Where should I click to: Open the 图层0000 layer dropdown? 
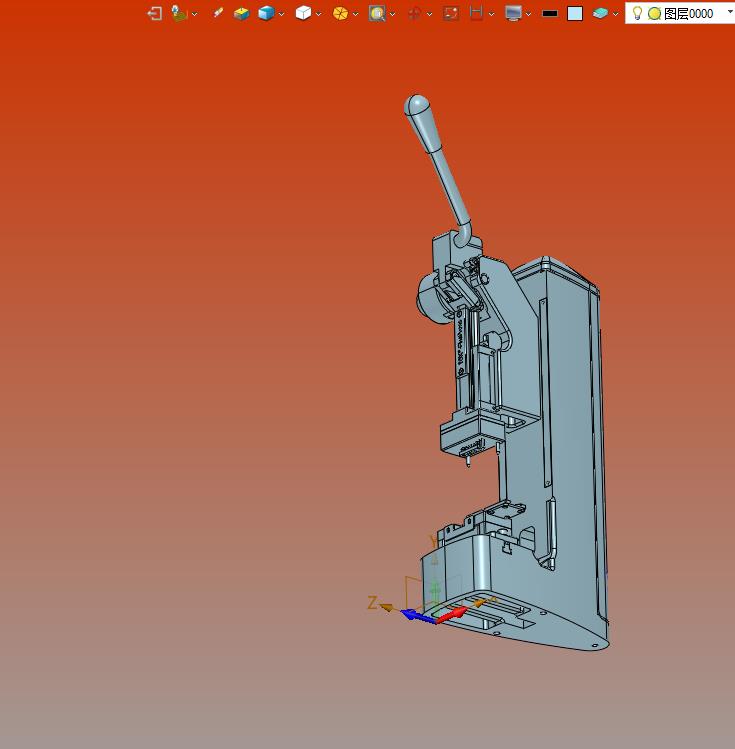coord(731,11)
